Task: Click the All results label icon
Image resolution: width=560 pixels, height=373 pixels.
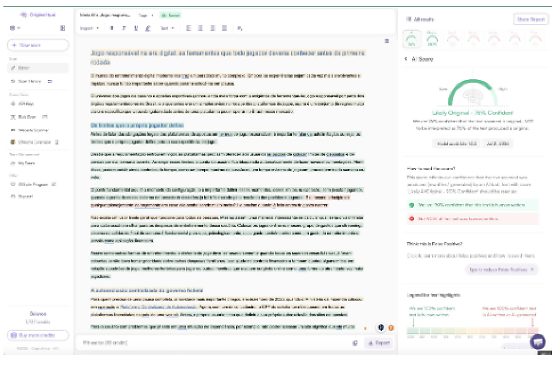Action: coord(409,19)
